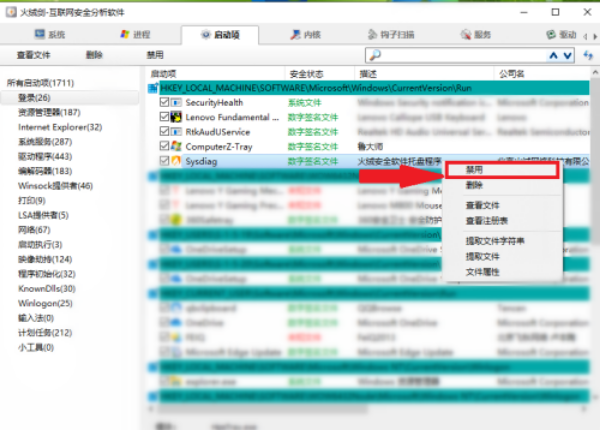Click the Sysdiag entry icon
This screenshot has height=433, width=601.
pyautogui.click(x=176, y=161)
